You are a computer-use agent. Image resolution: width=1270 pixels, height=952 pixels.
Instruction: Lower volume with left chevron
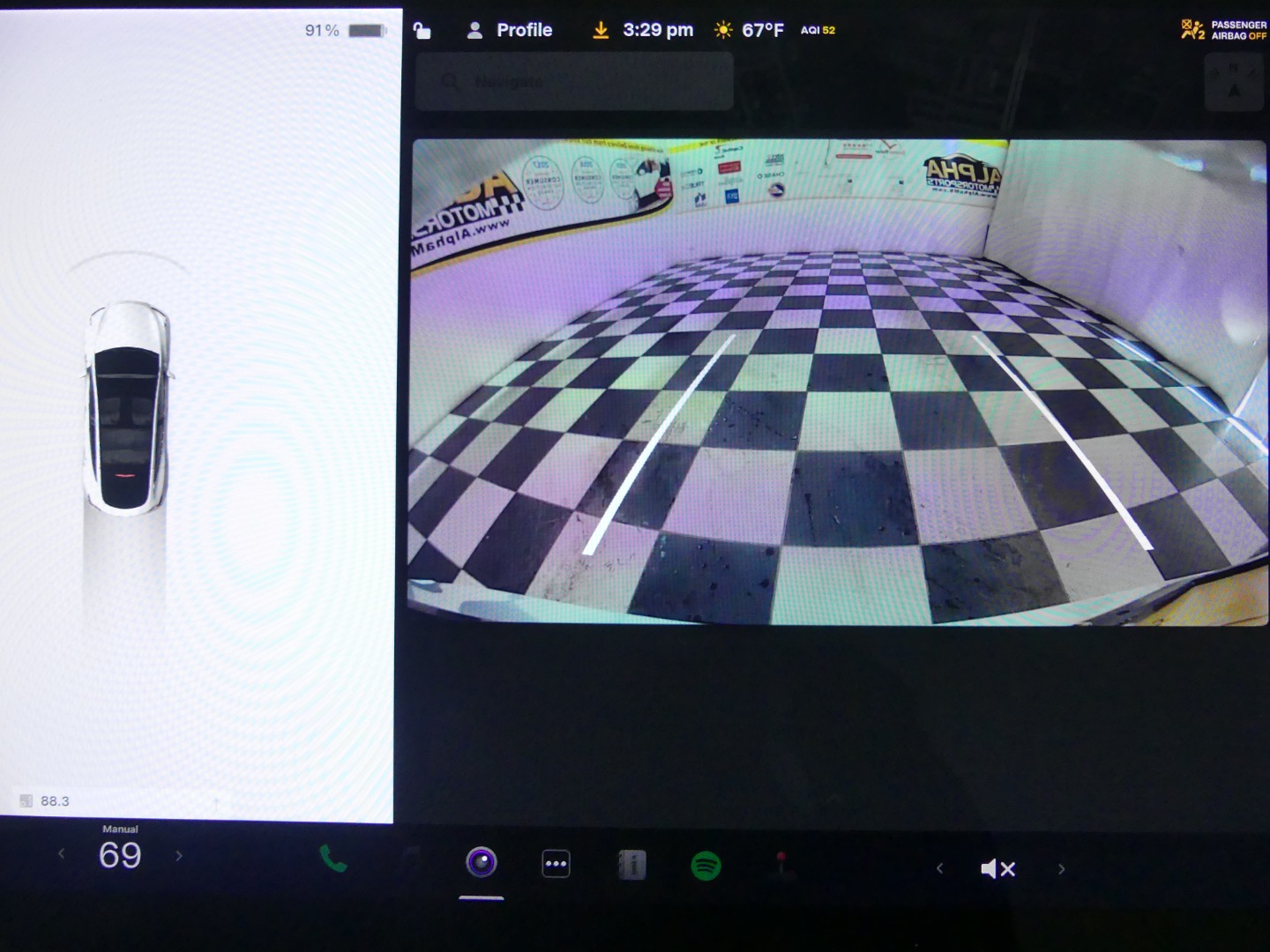point(939,869)
